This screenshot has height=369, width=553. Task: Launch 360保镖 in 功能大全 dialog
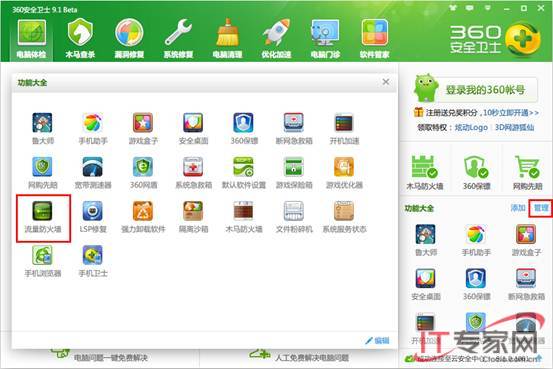244,128
